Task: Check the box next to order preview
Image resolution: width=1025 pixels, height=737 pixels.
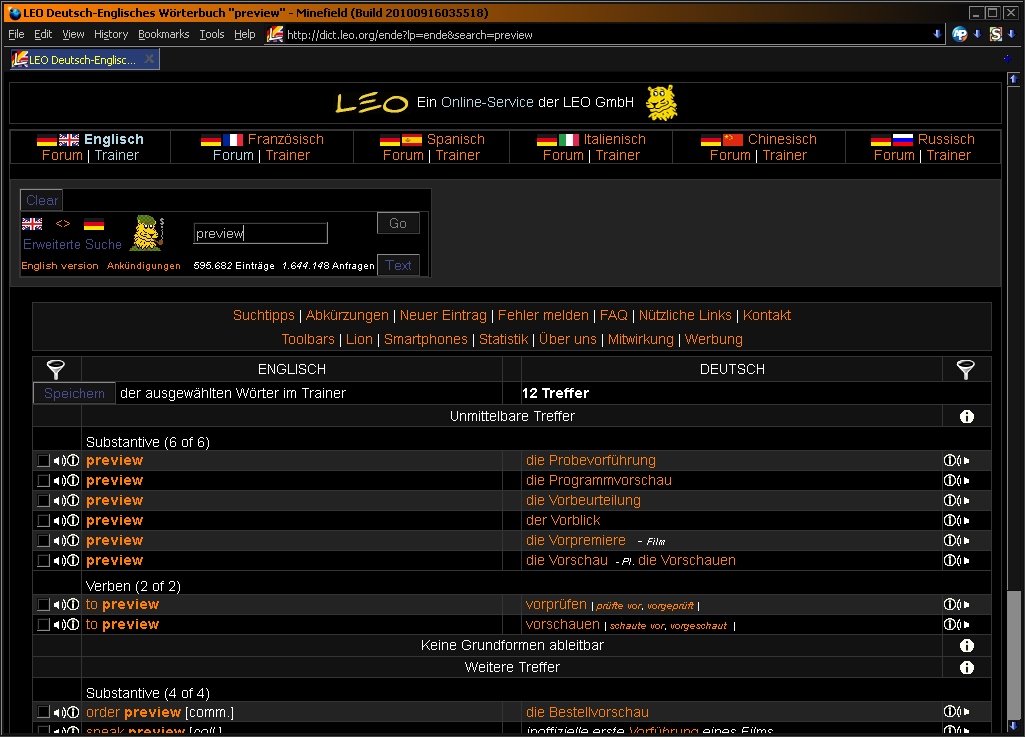Action: (41, 713)
